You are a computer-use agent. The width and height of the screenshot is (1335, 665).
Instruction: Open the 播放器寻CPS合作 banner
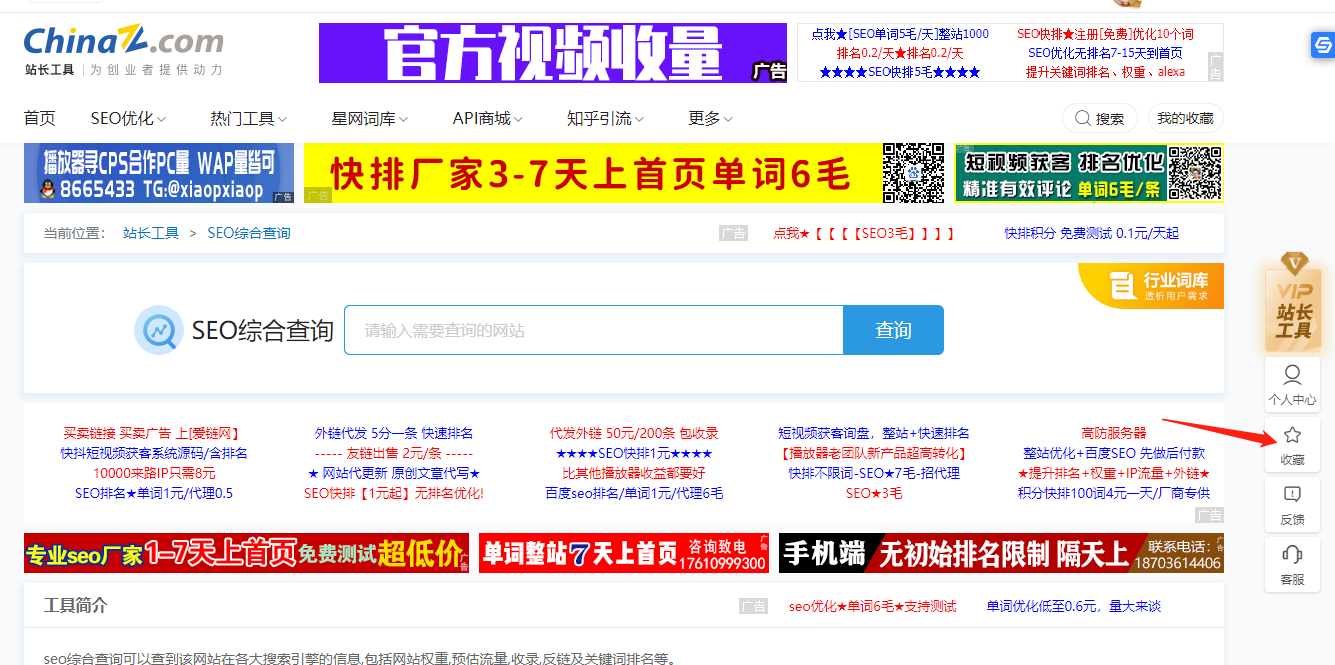[159, 173]
